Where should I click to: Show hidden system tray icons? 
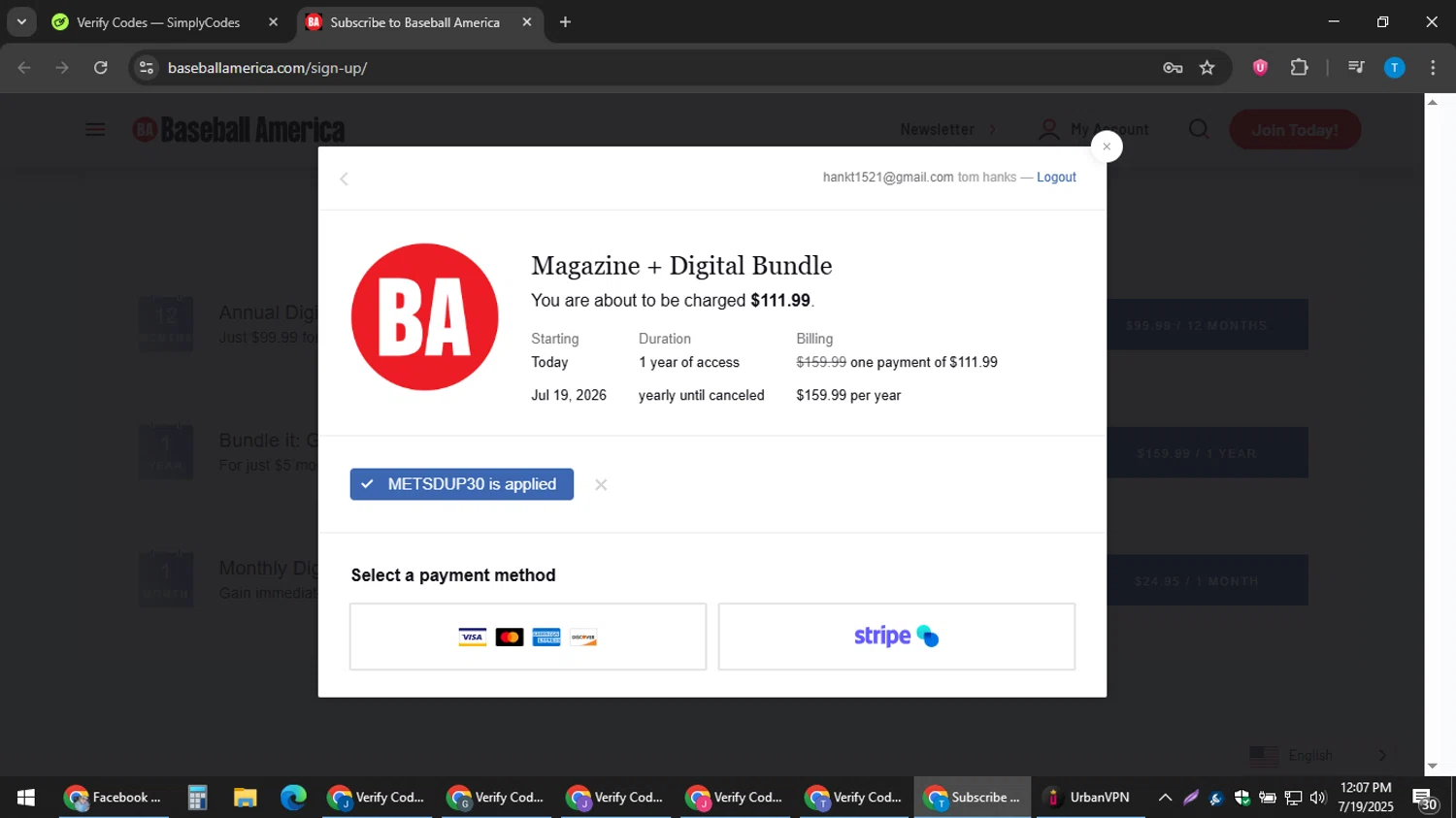(x=1165, y=798)
